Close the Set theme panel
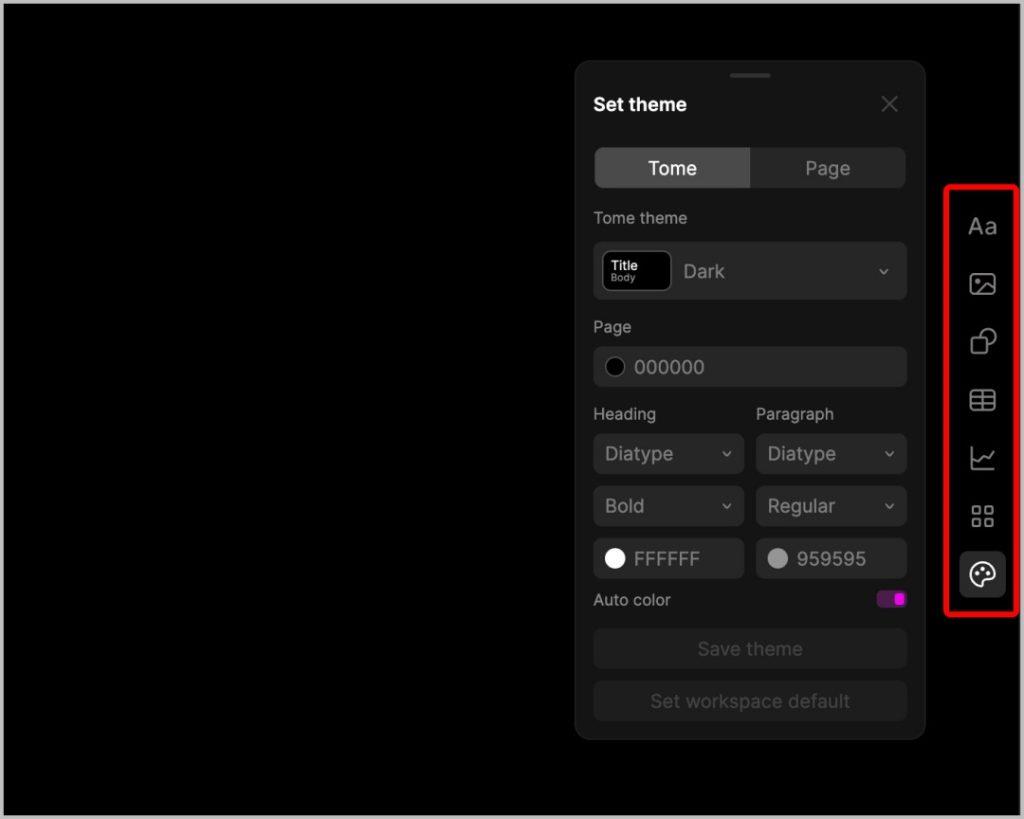 coord(889,104)
